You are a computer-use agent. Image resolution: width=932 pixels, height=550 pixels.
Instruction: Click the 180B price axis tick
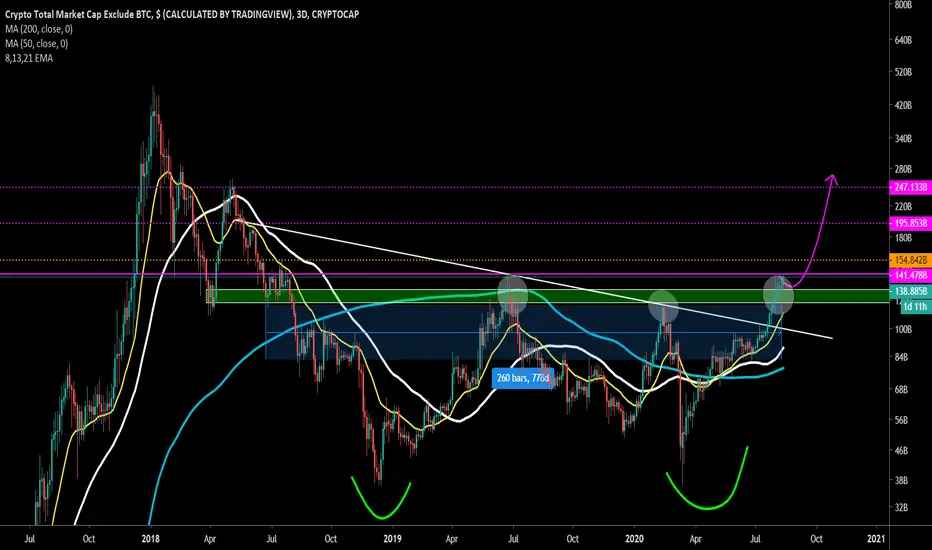(902, 238)
